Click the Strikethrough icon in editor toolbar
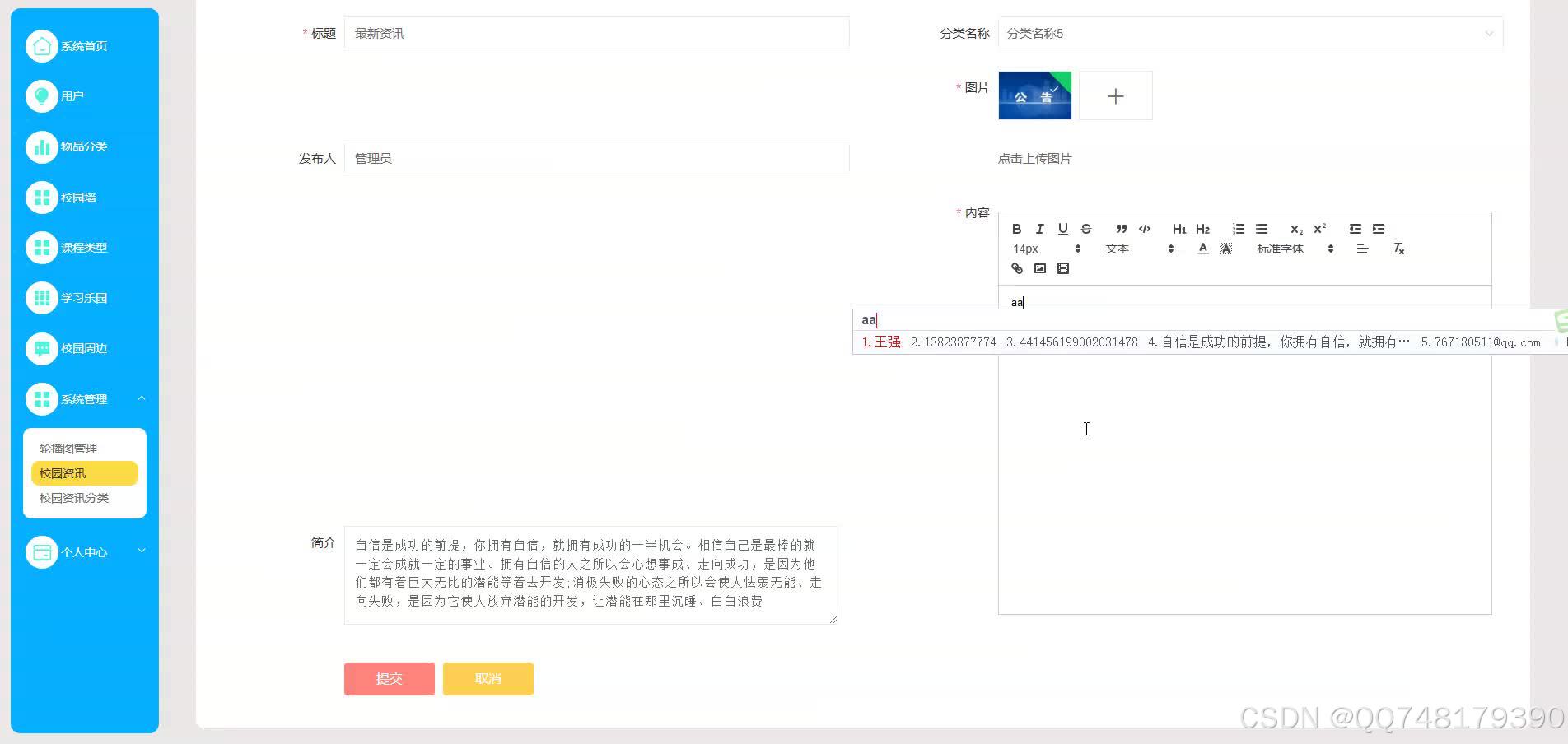 click(1085, 229)
